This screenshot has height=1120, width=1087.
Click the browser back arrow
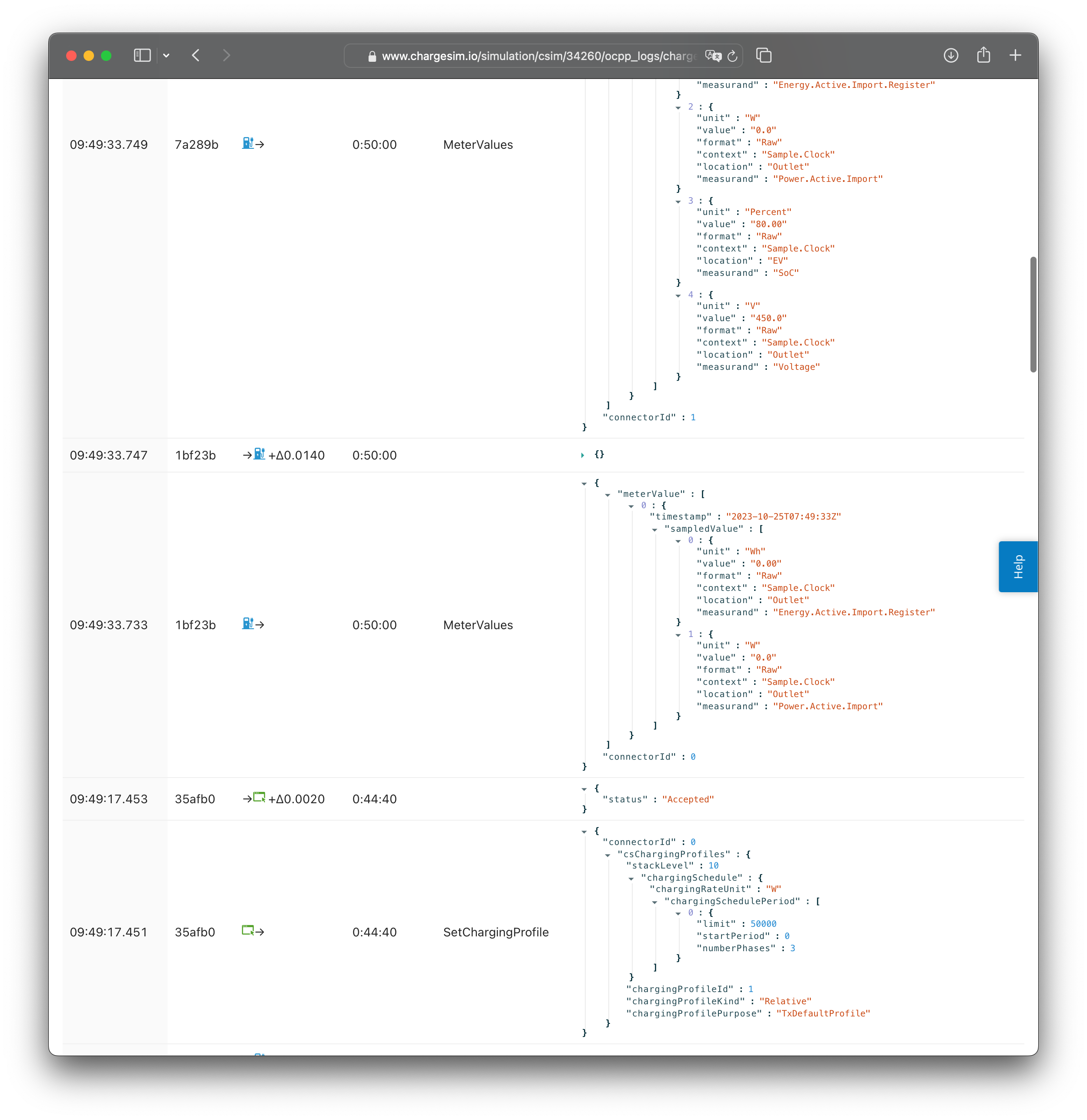coord(196,55)
